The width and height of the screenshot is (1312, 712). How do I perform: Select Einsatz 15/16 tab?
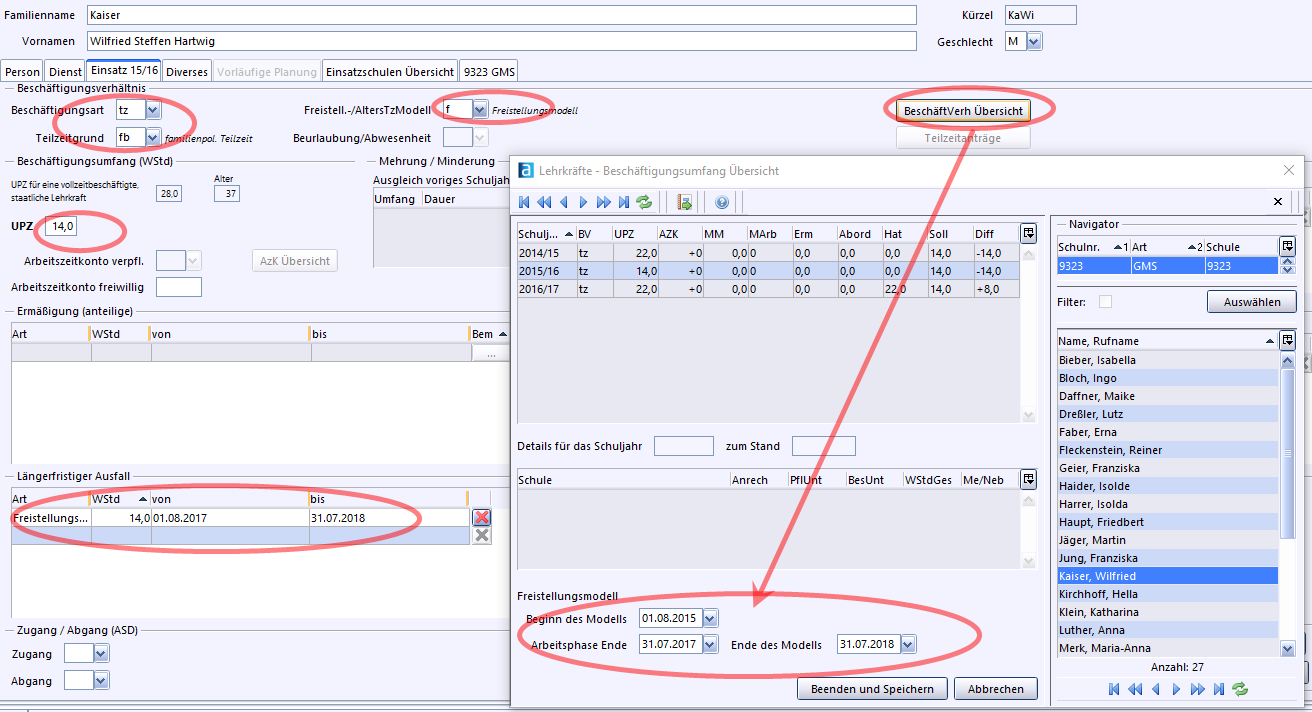pyautogui.click(x=124, y=71)
